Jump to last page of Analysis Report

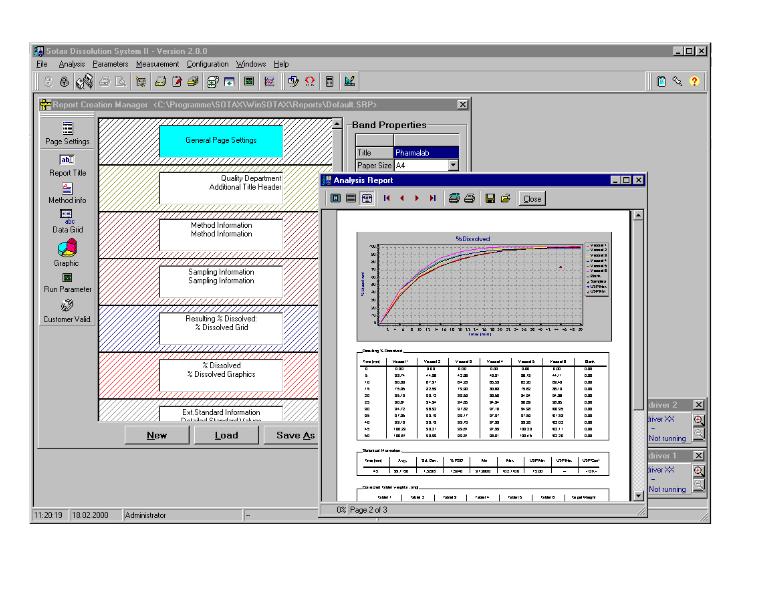tap(433, 199)
